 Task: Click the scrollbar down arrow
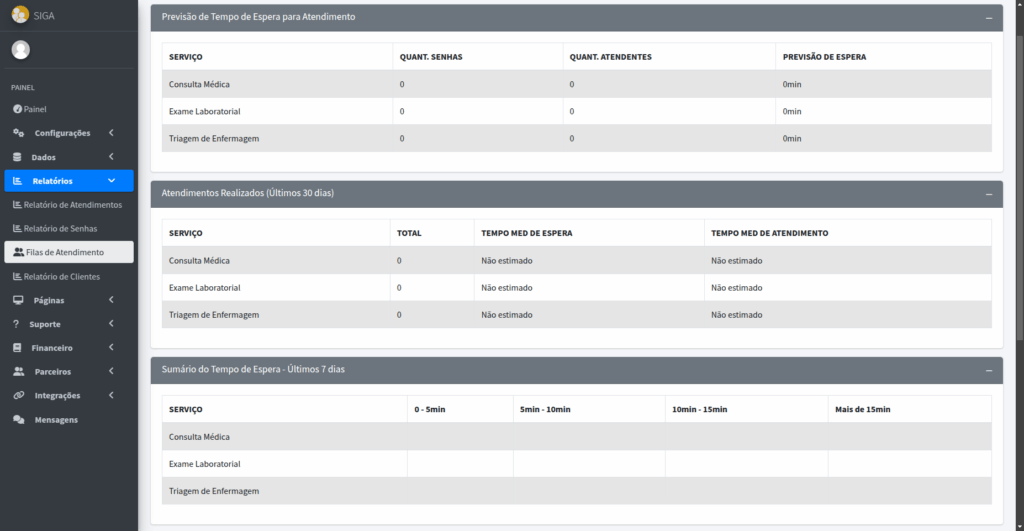[x=1019, y=526]
